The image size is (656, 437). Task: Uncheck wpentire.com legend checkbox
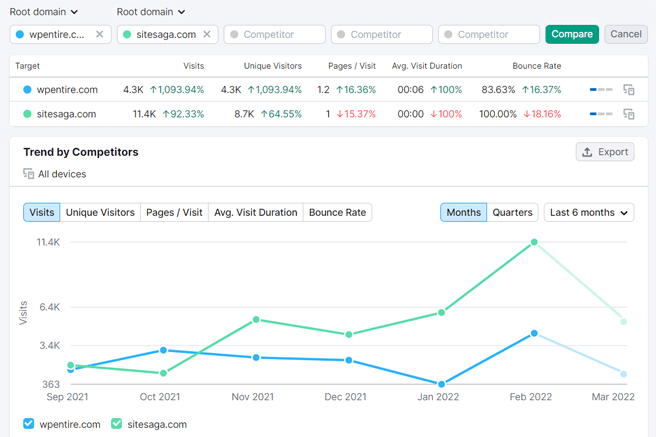click(28, 424)
